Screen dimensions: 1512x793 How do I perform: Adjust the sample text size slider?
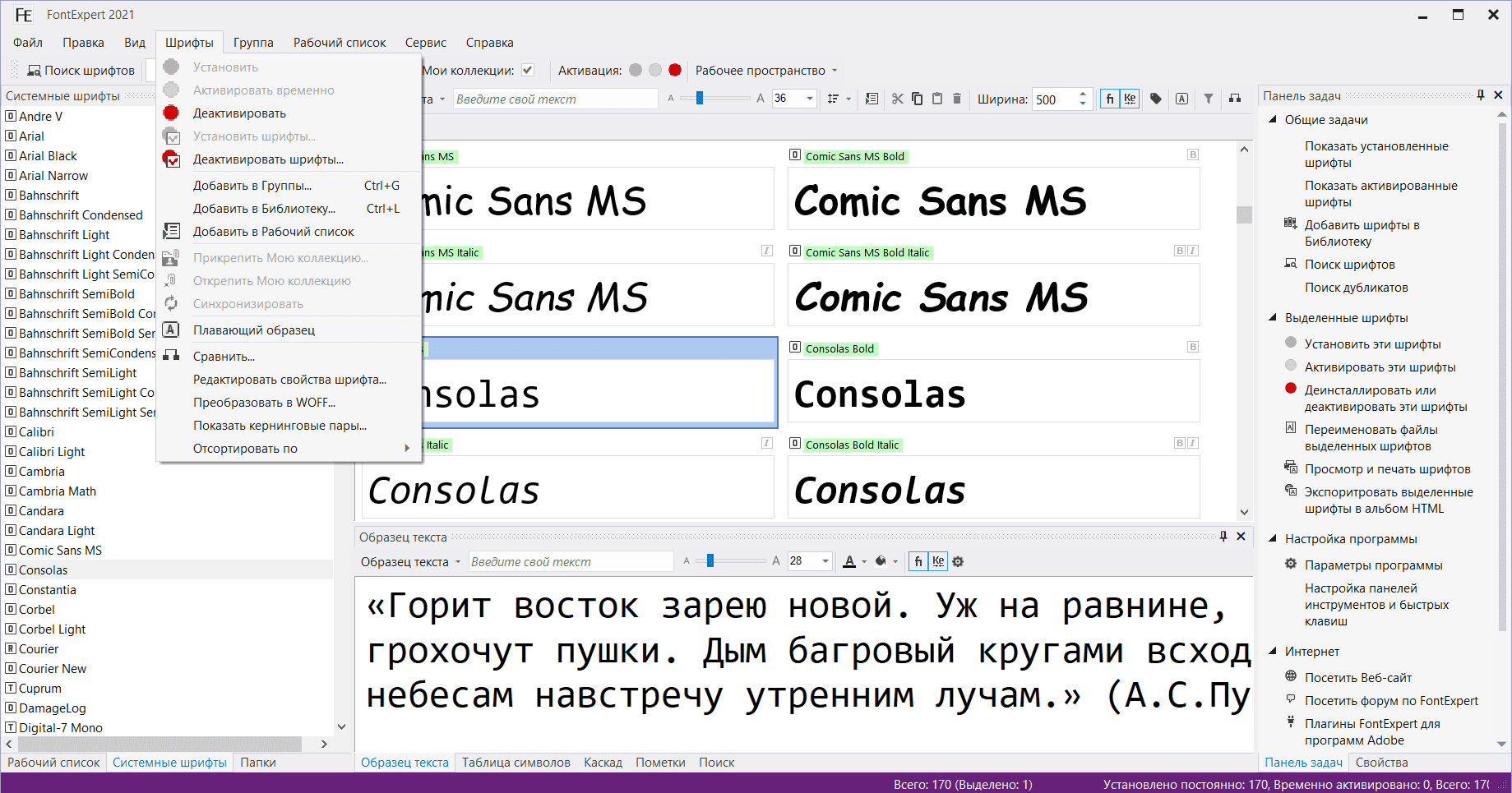coord(710,562)
